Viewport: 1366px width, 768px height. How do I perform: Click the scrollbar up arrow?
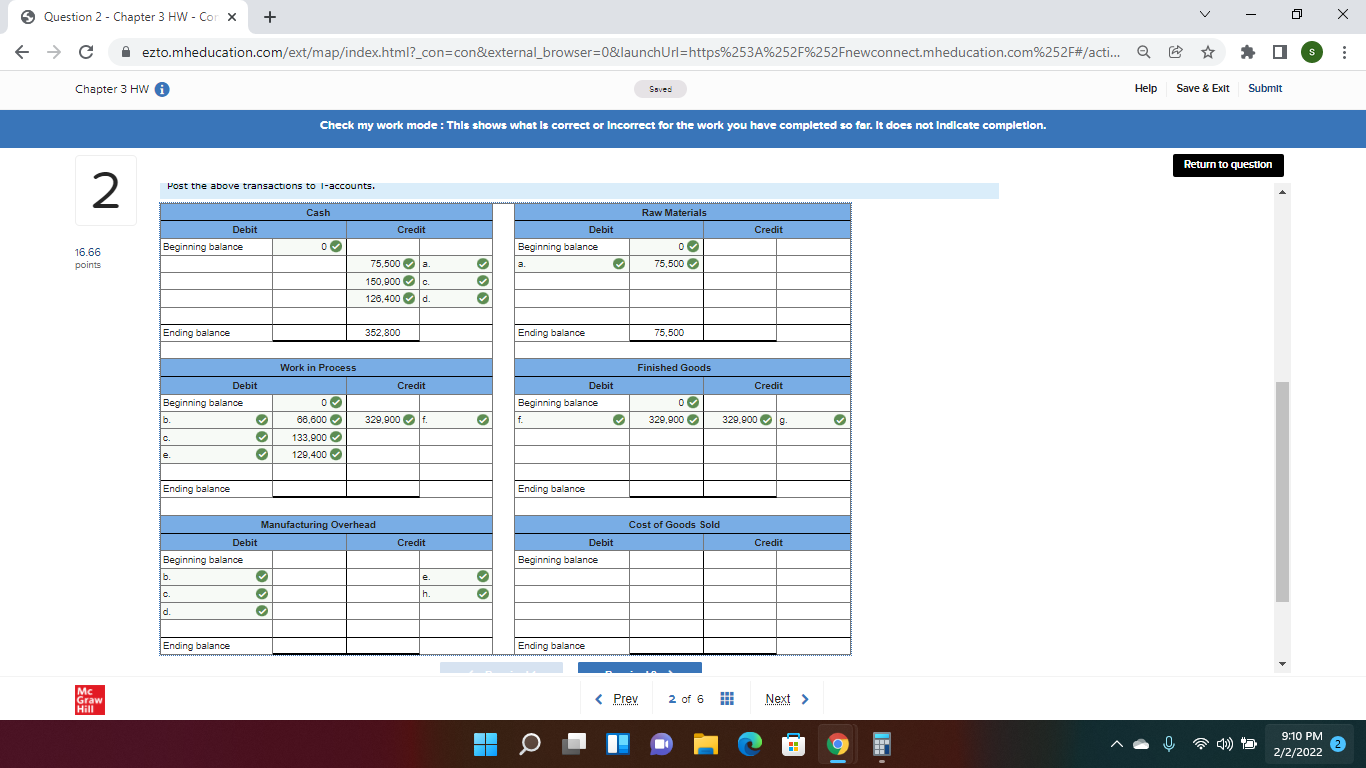(x=1283, y=191)
